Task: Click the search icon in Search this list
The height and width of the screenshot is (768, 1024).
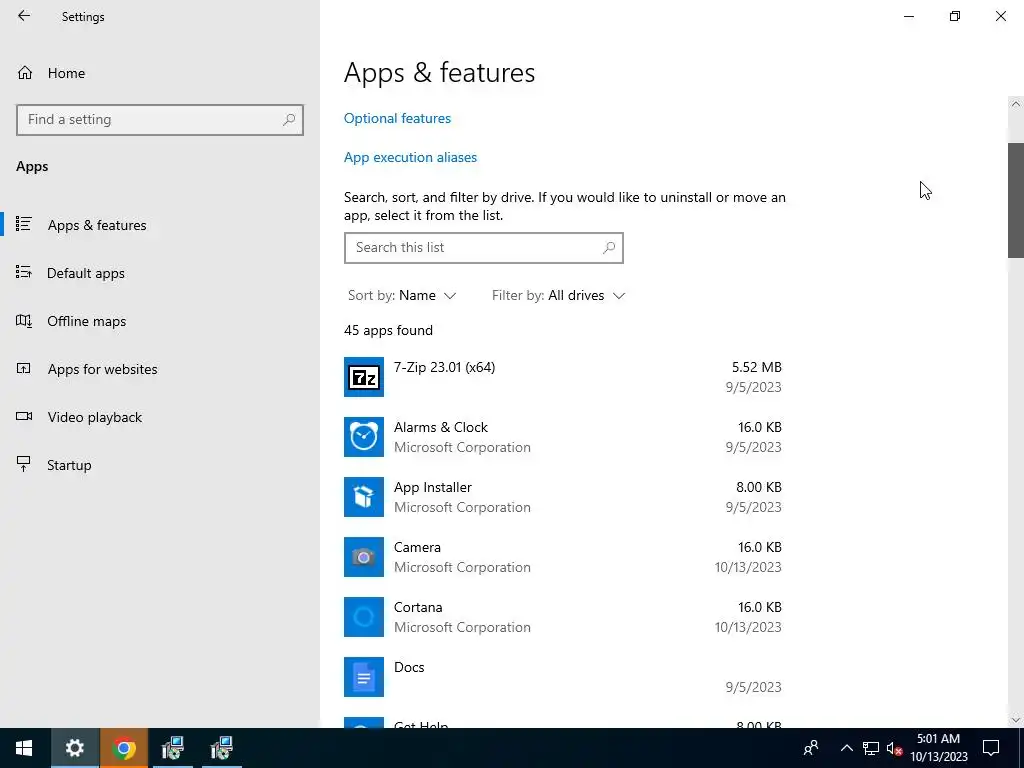Action: click(x=609, y=248)
